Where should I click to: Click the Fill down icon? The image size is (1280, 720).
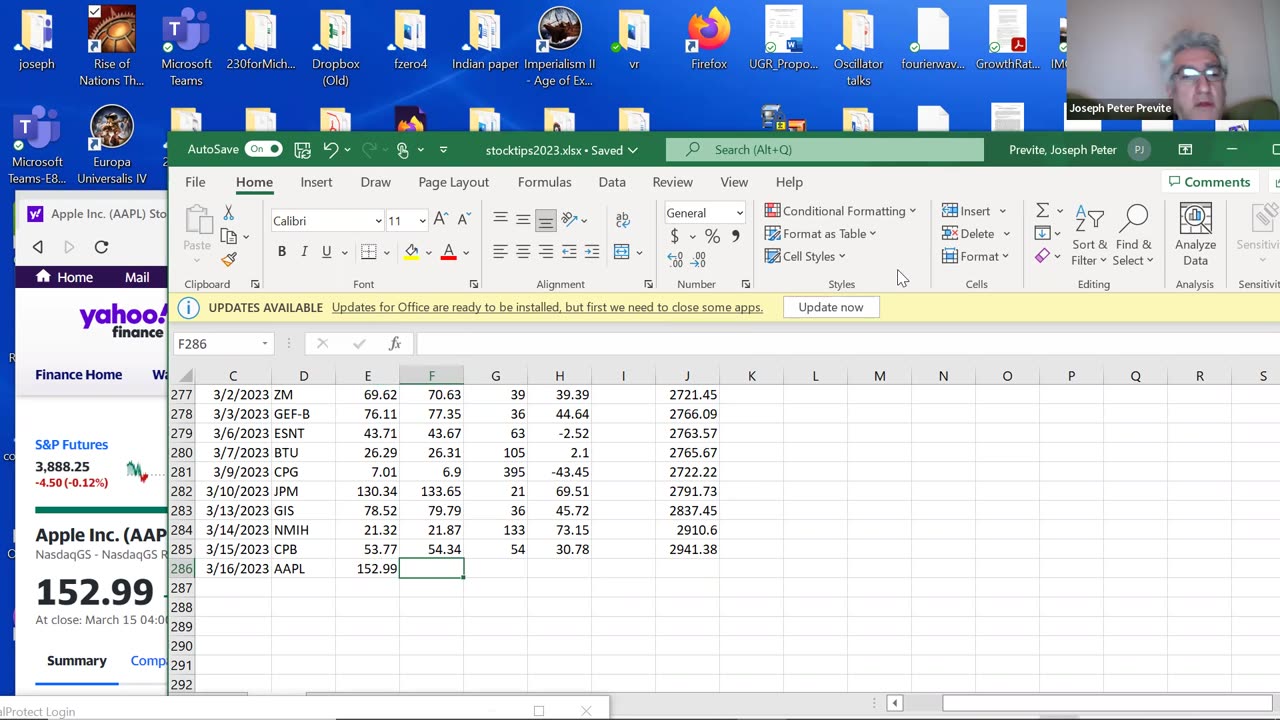[1042, 233]
